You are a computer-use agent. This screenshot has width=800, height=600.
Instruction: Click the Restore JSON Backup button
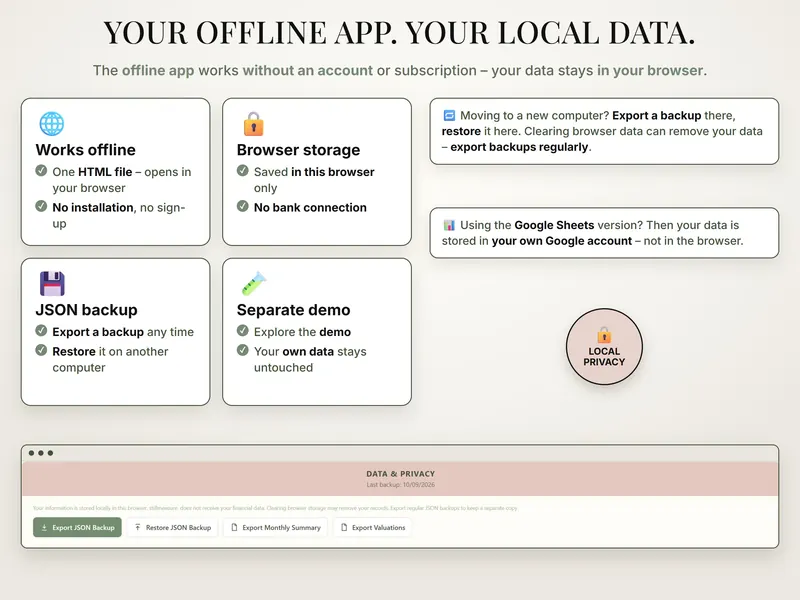[173, 528]
